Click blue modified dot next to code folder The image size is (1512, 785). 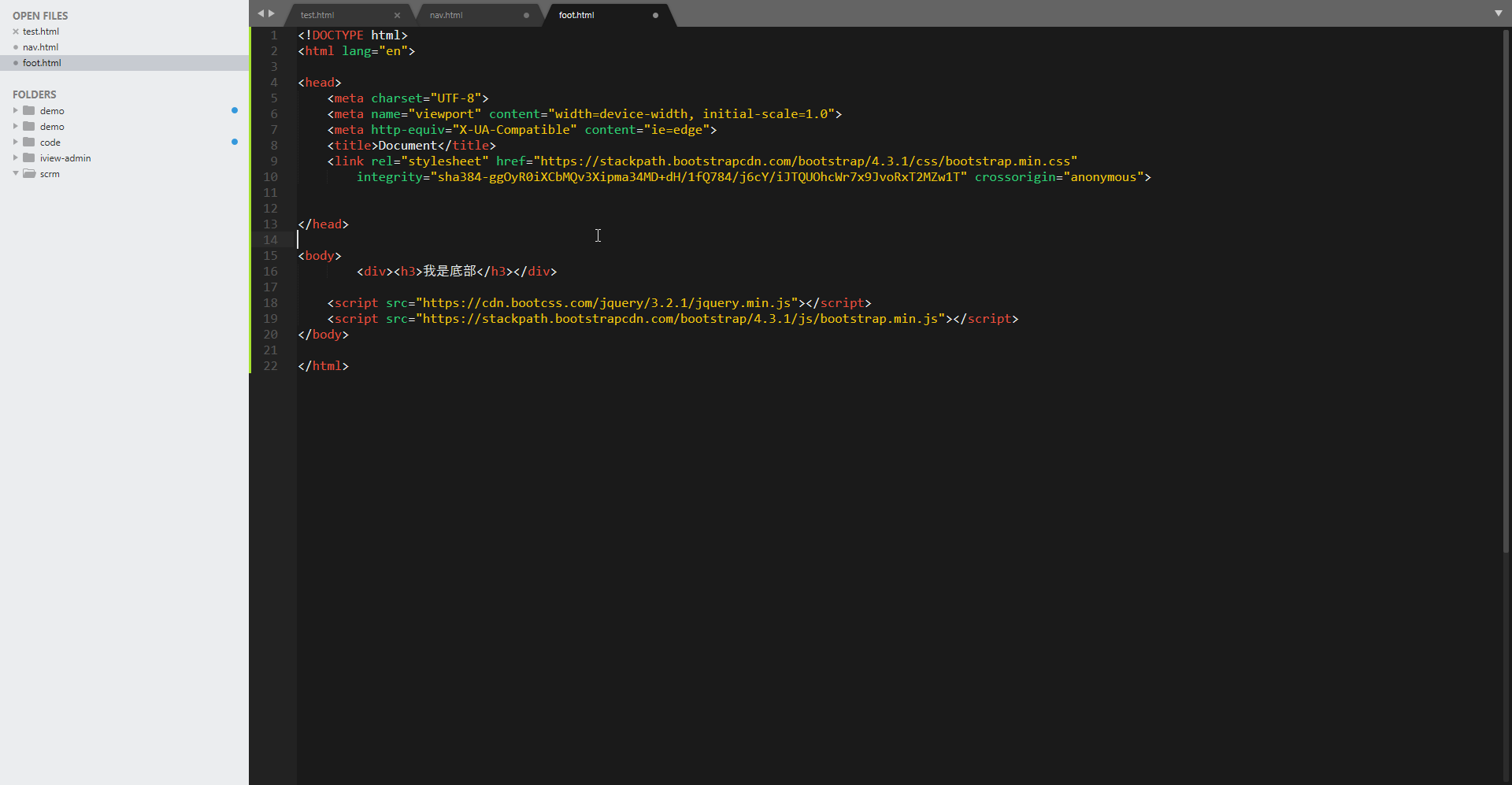[x=235, y=142]
